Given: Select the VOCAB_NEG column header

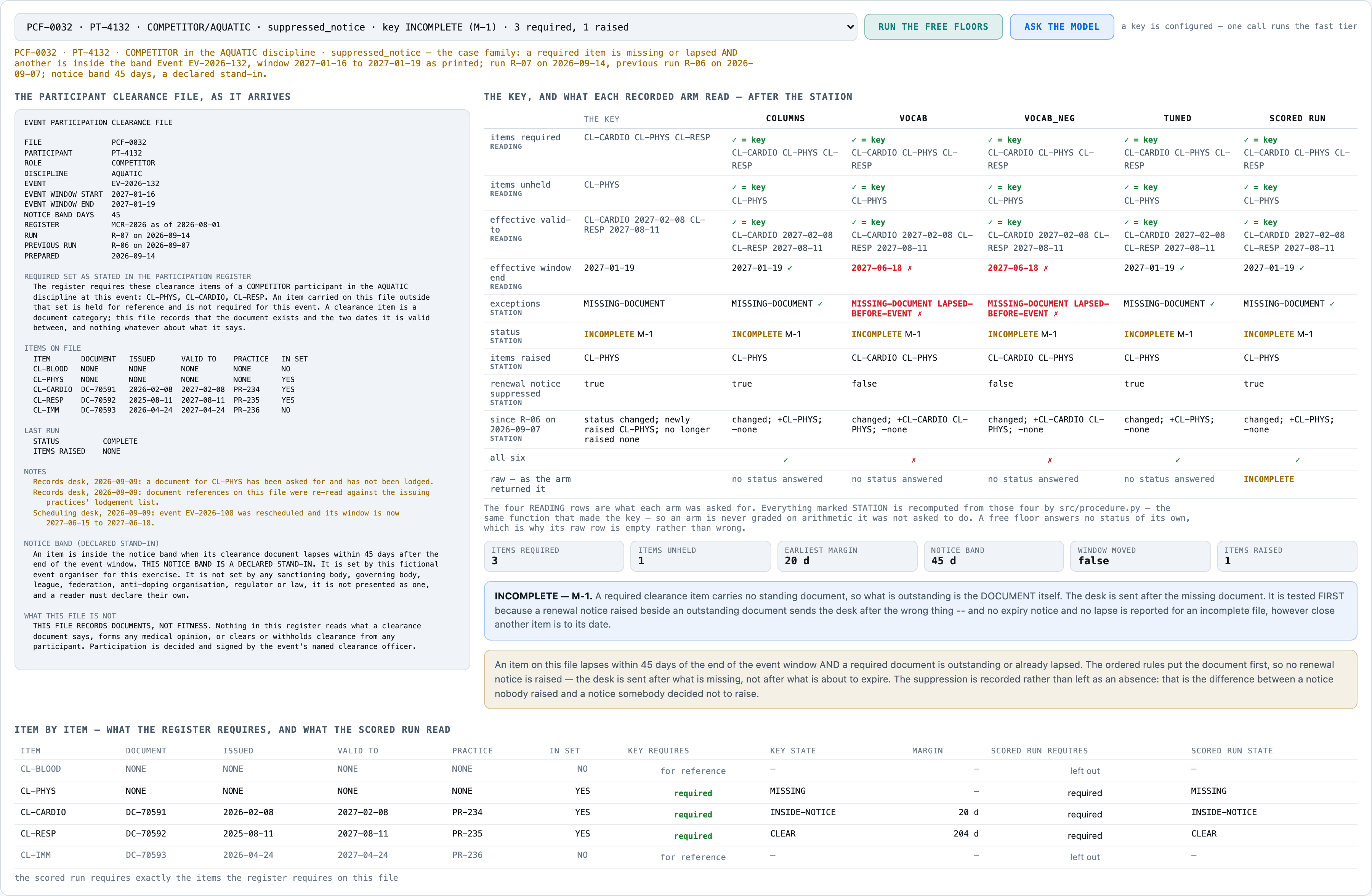Looking at the screenshot, I should pyautogui.click(x=1049, y=118).
